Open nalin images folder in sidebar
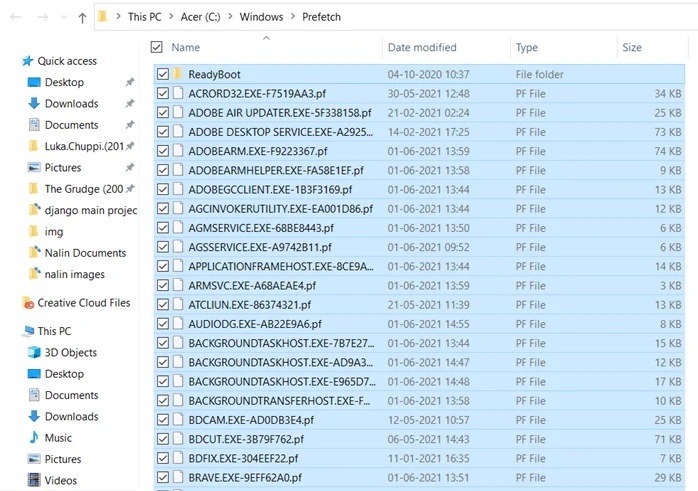 [75, 274]
